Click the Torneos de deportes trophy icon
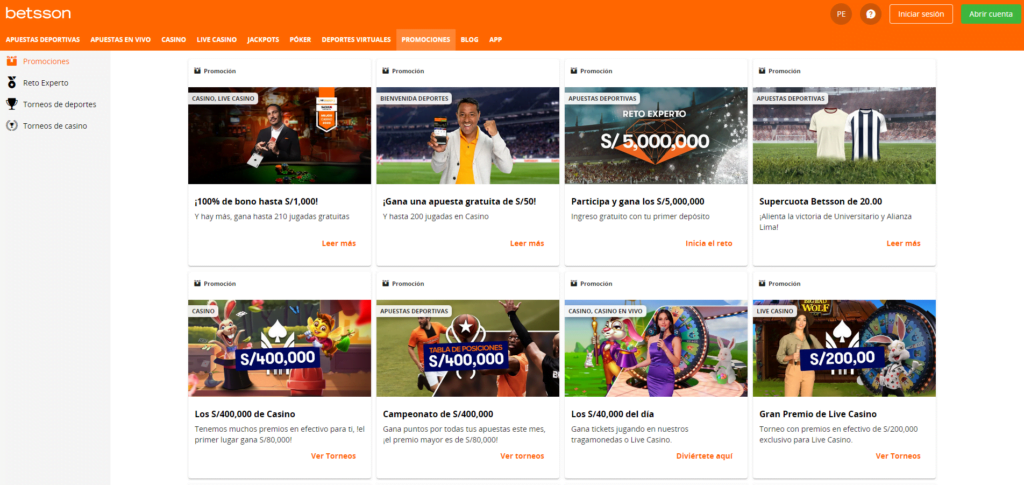Screen dimensions: 1024x485 coord(12,104)
